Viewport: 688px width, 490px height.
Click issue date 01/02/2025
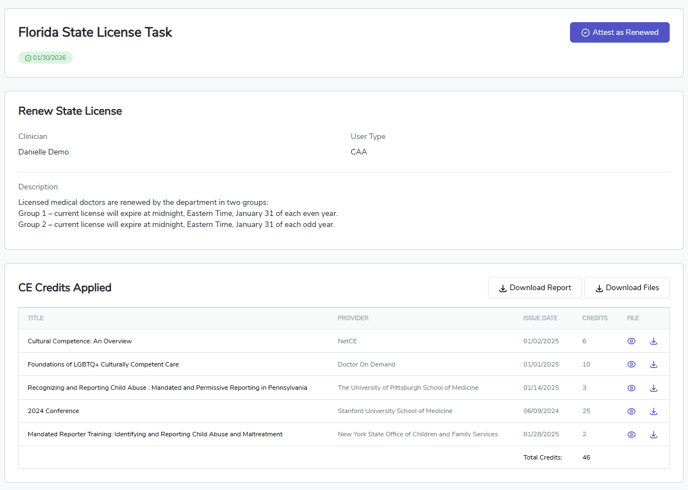click(x=541, y=341)
